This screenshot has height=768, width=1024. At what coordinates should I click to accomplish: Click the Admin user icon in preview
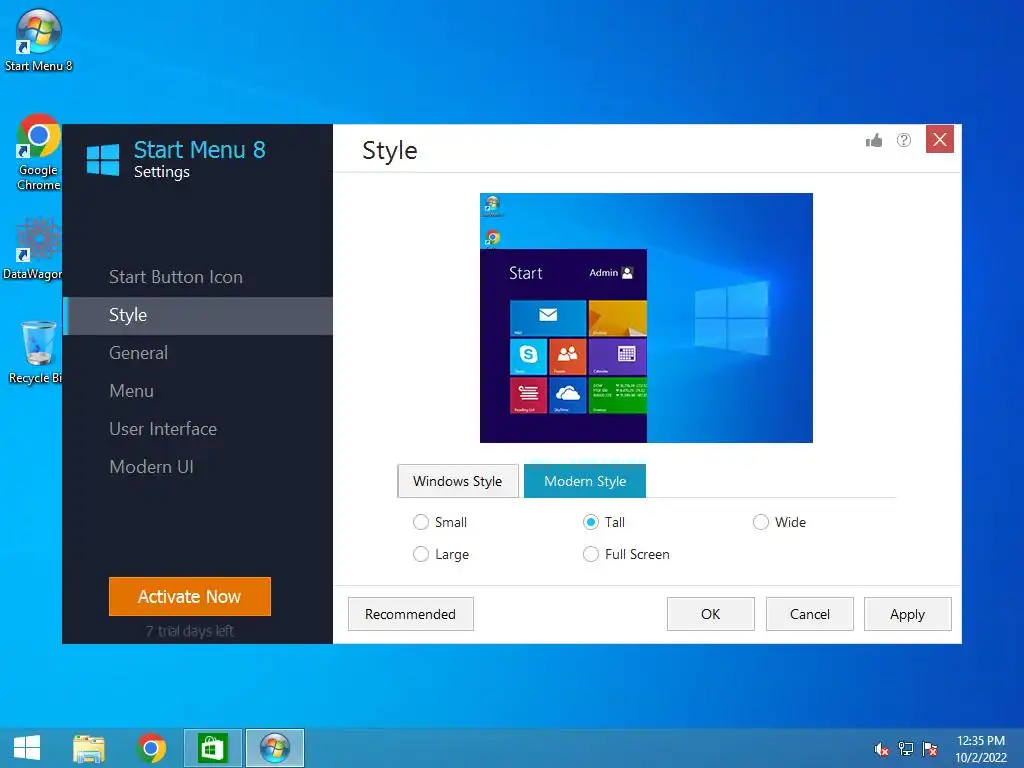click(627, 273)
